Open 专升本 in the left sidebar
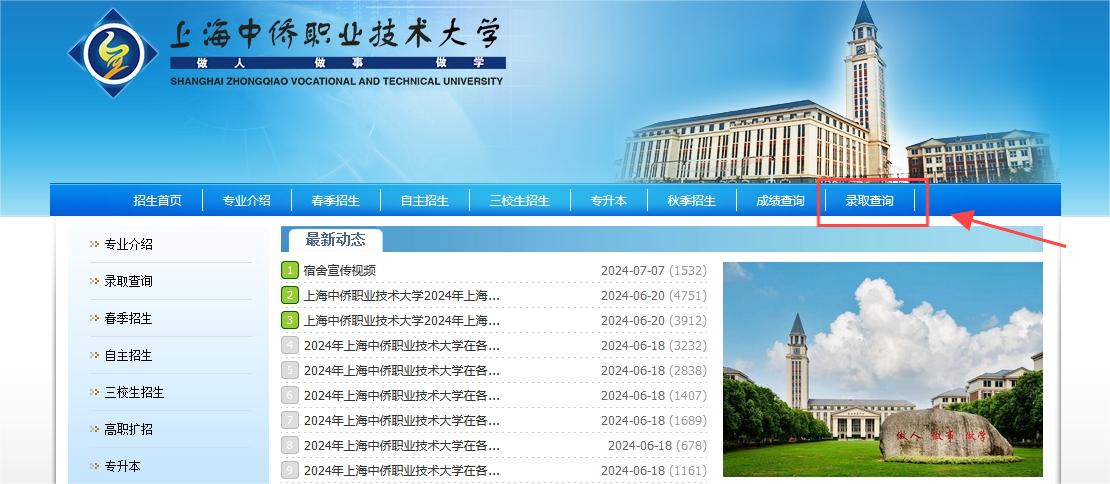Image resolution: width=1110 pixels, height=484 pixels. [123, 466]
